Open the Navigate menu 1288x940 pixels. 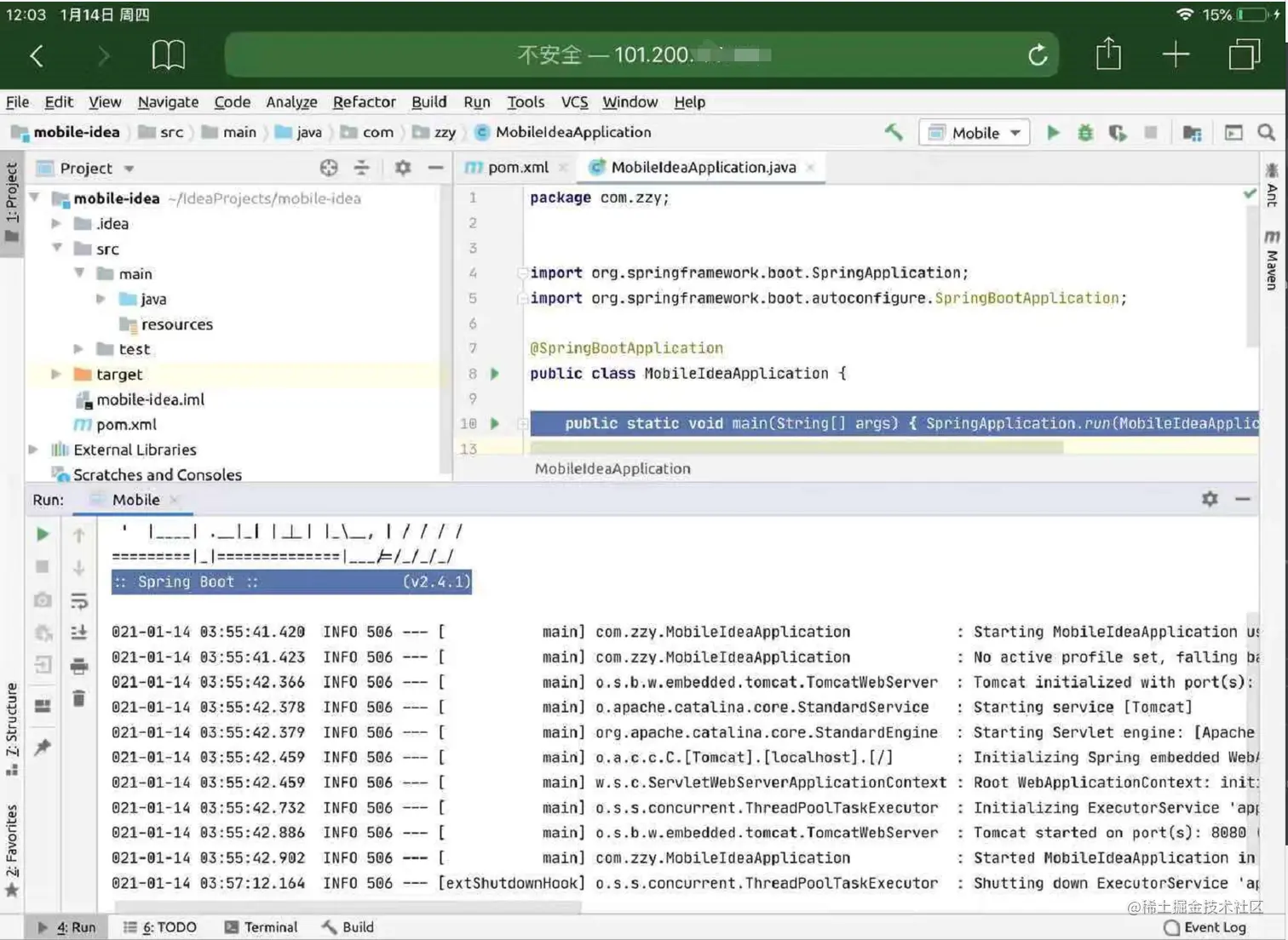tap(168, 102)
